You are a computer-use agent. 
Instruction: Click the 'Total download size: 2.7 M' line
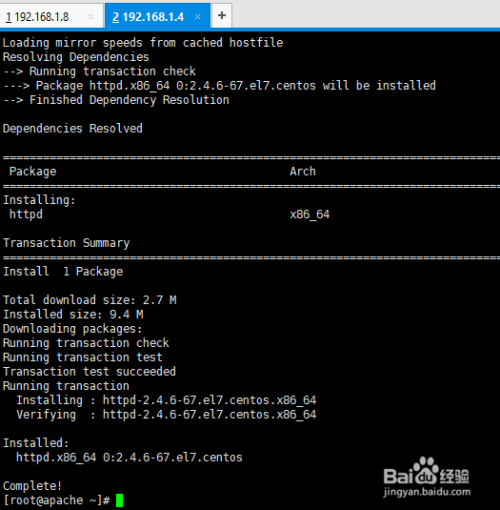pos(90,300)
